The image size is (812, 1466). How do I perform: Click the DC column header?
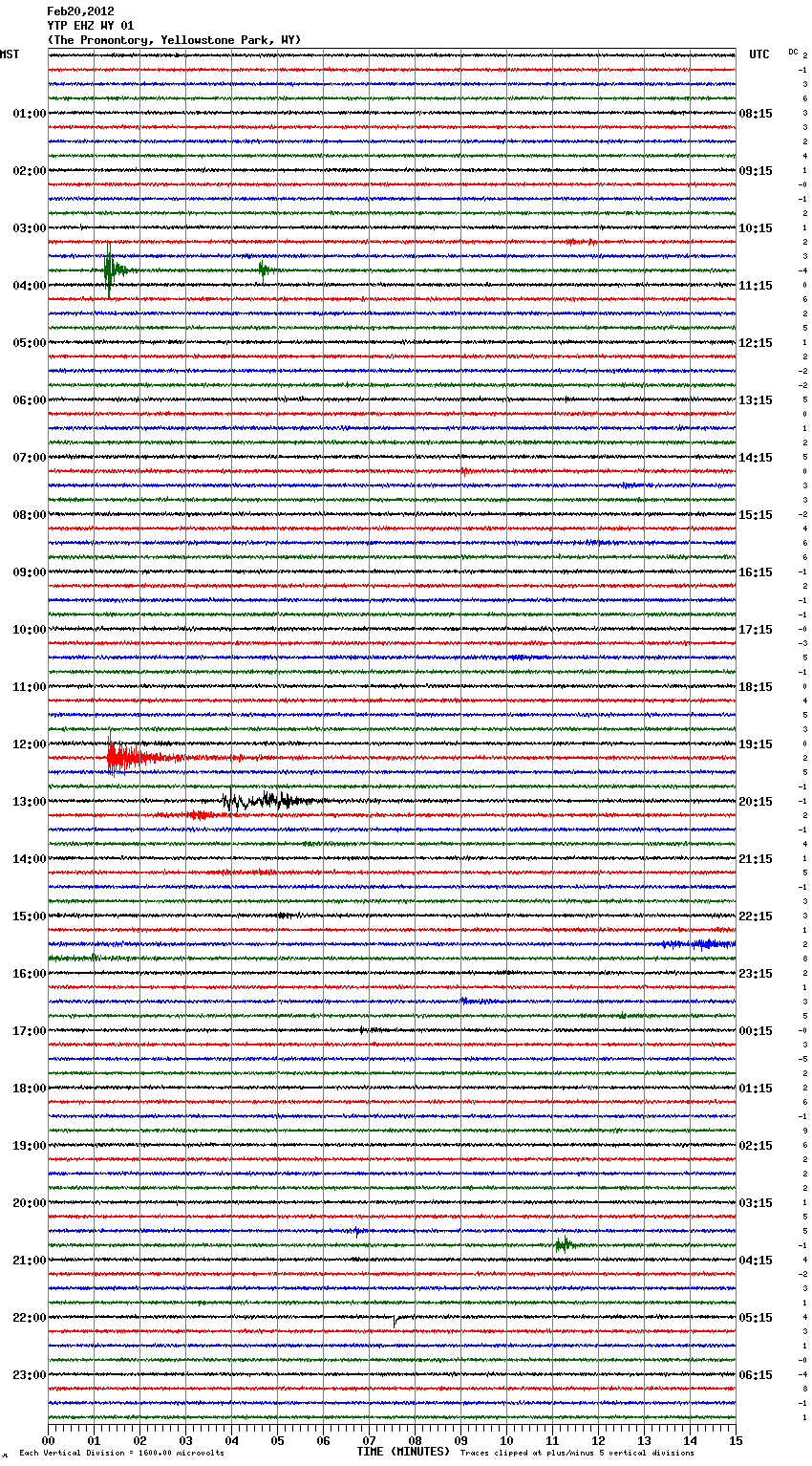tap(793, 52)
